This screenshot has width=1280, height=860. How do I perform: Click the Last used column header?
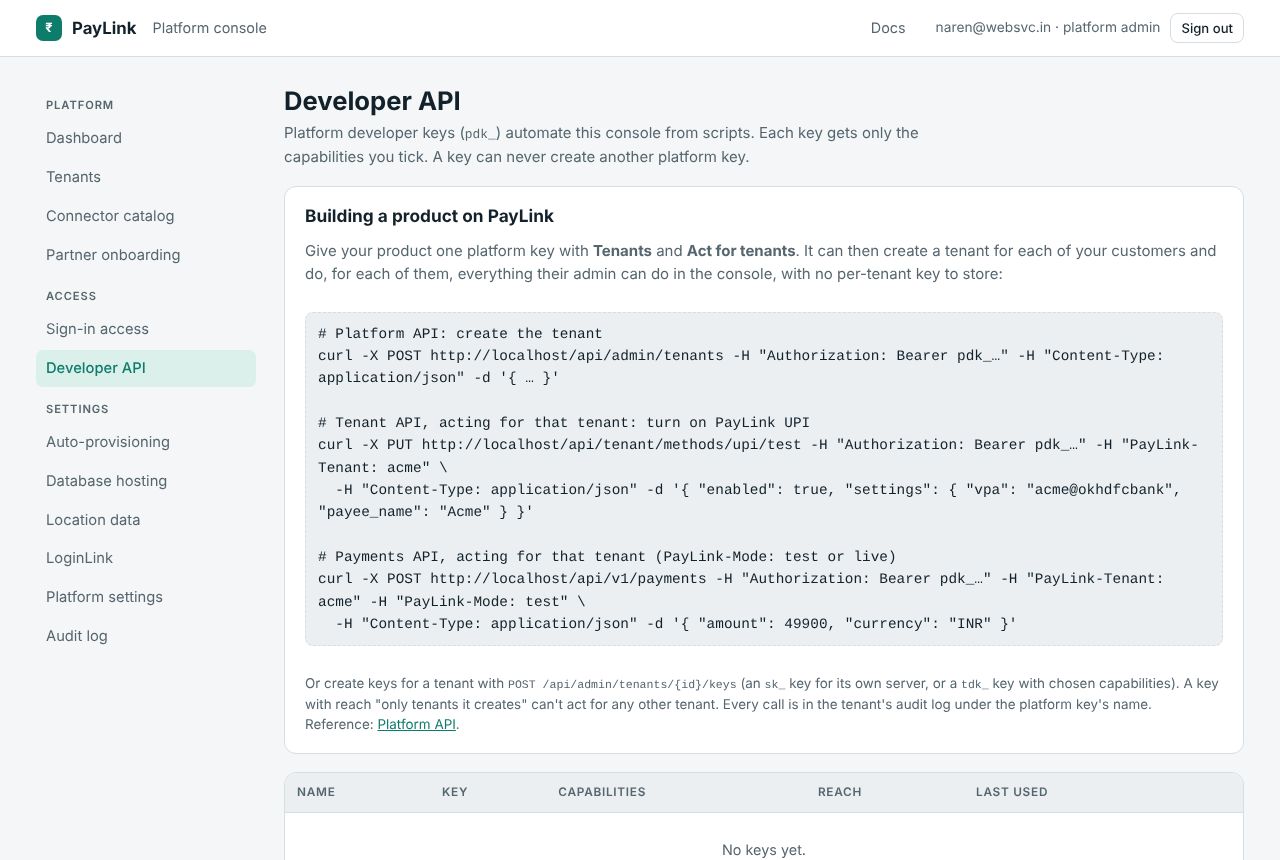click(x=1012, y=792)
